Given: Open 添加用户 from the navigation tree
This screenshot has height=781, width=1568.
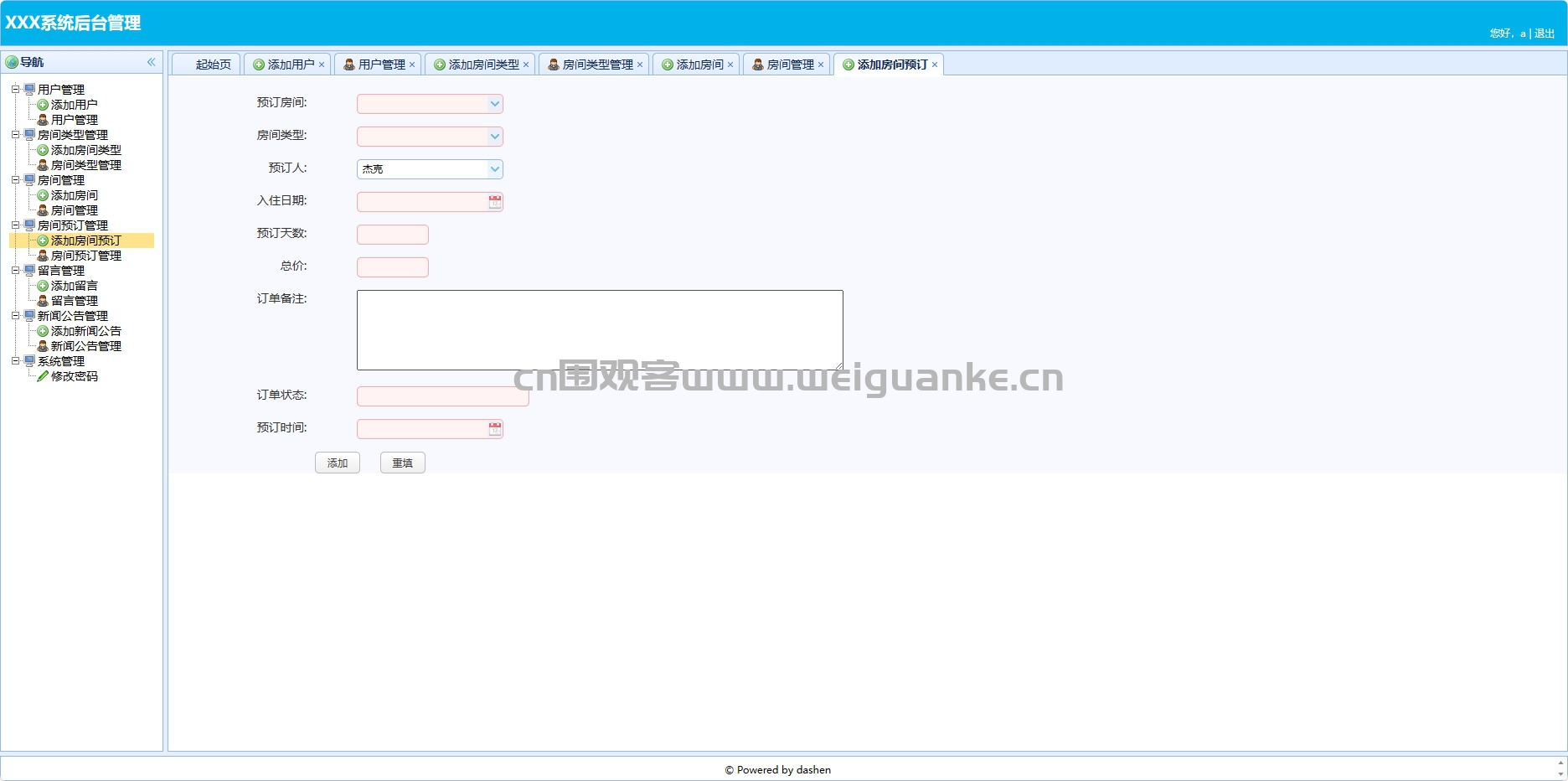Looking at the screenshot, I should (74, 105).
